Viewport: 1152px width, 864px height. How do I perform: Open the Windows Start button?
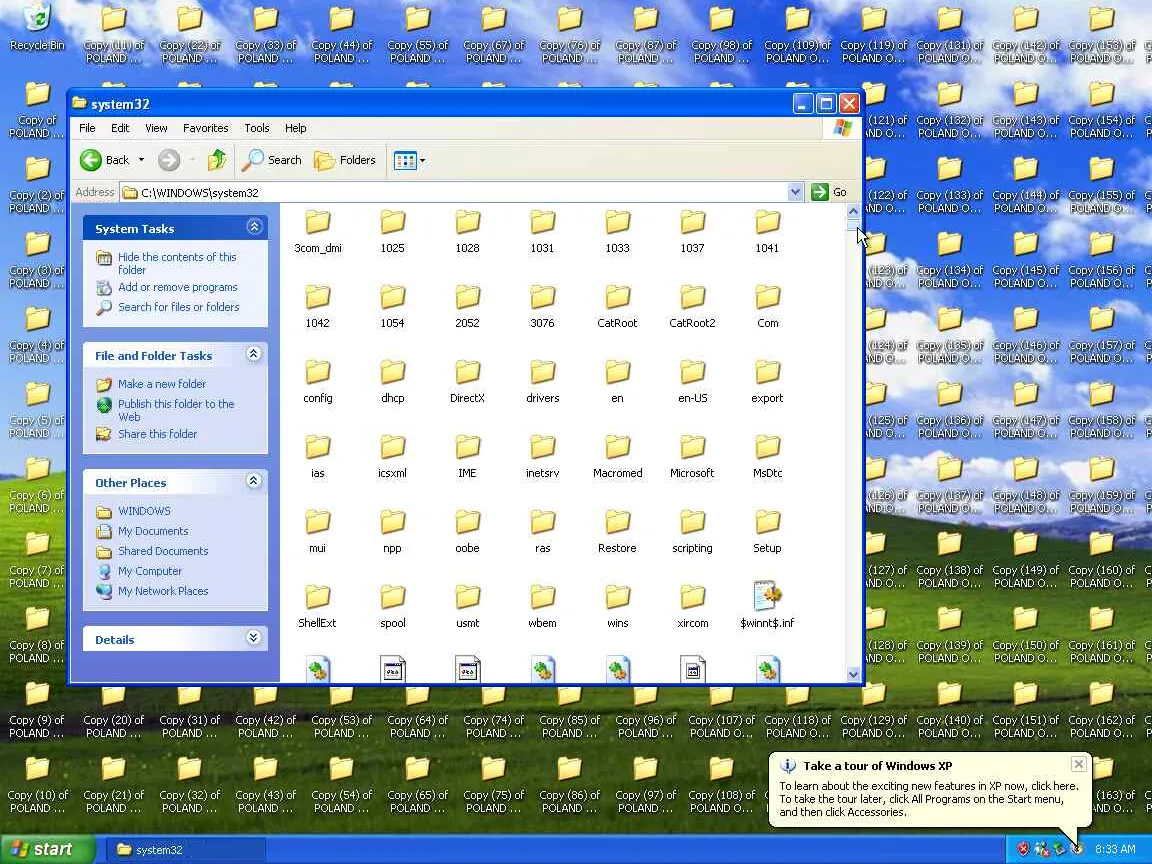(x=48, y=849)
